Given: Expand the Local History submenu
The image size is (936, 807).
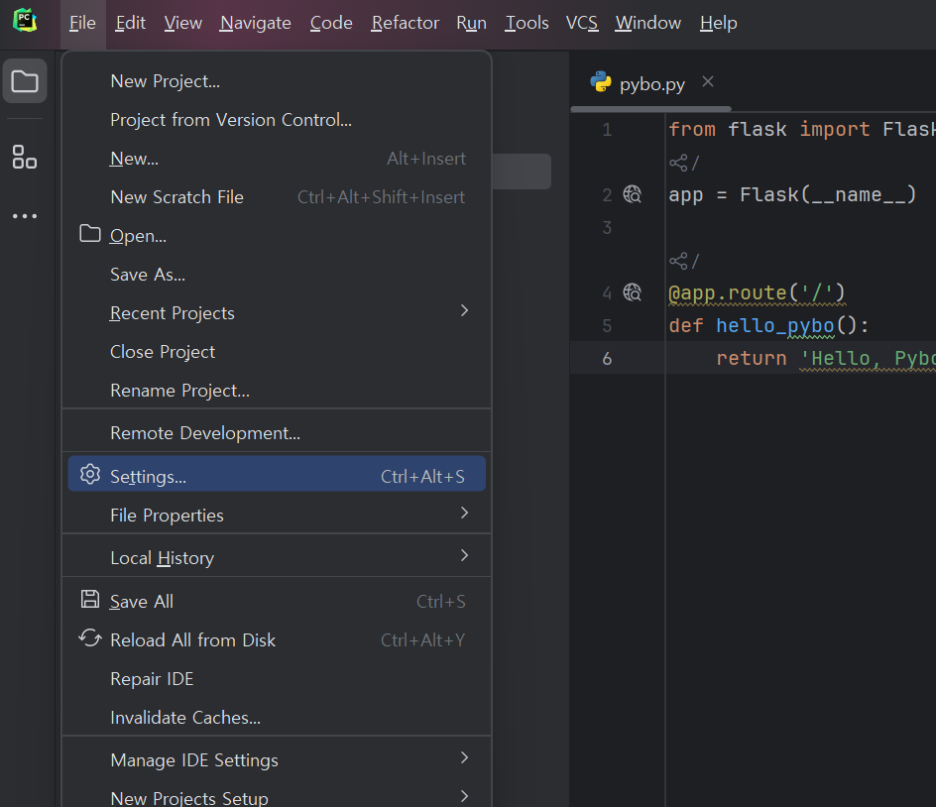Looking at the screenshot, I should point(276,557).
